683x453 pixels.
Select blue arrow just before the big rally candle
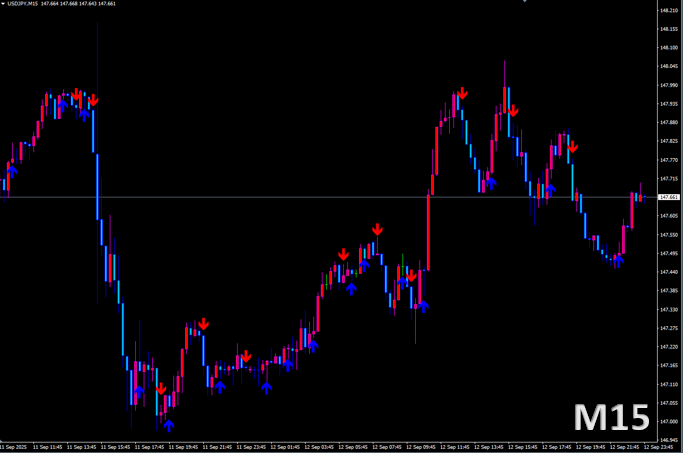point(422,306)
